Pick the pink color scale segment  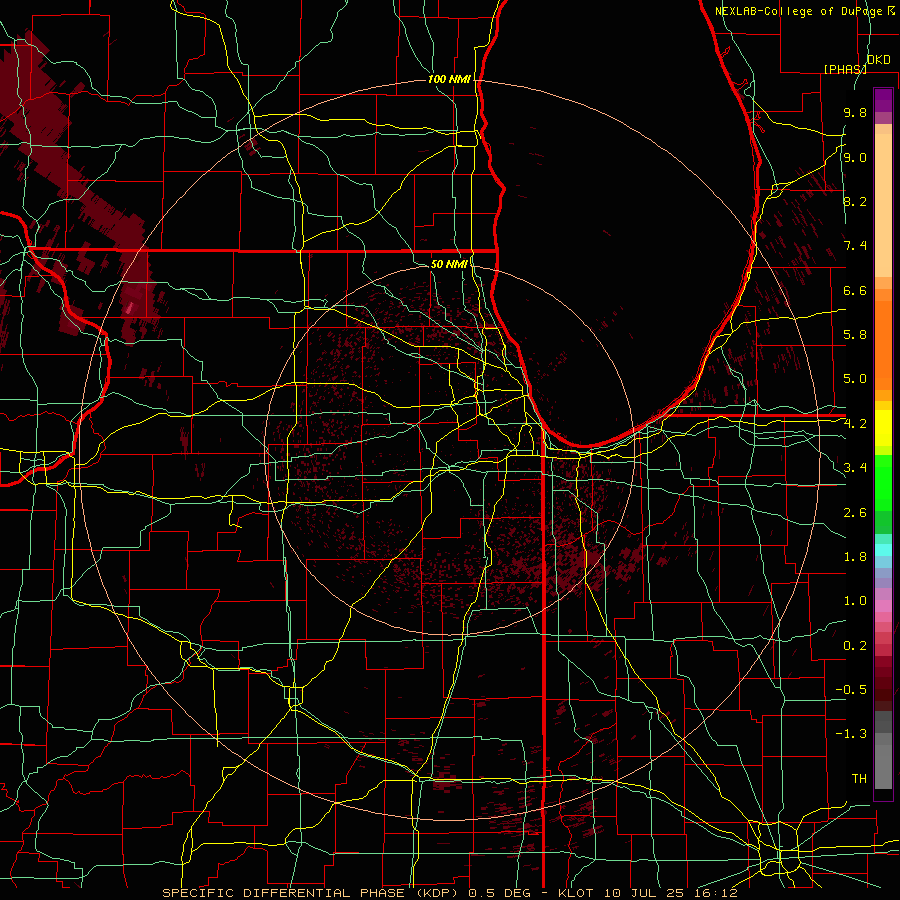click(x=883, y=606)
